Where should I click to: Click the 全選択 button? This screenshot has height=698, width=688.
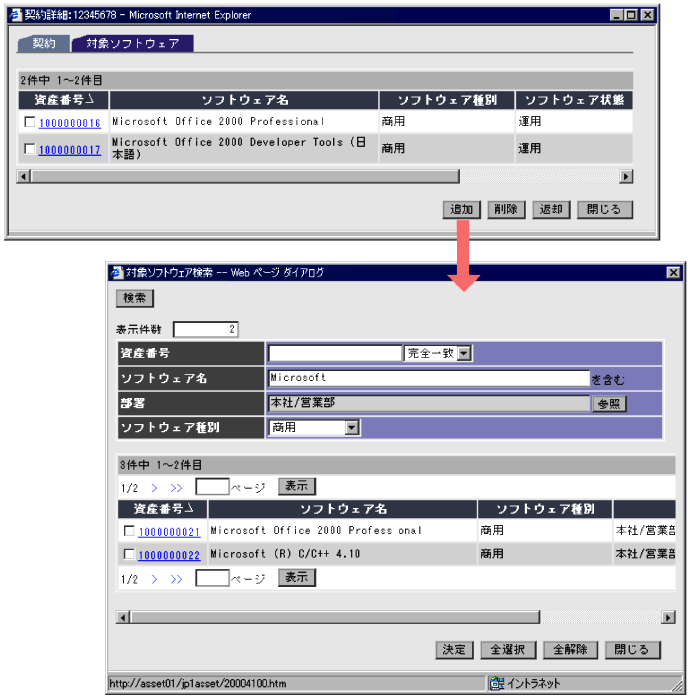click(x=508, y=650)
